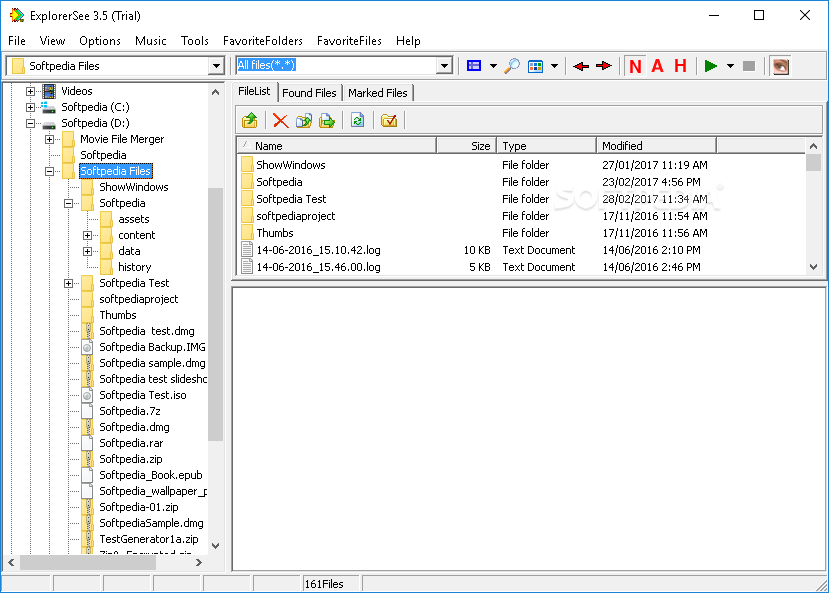Switch to the Found Files tab

(x=309, y=93)
